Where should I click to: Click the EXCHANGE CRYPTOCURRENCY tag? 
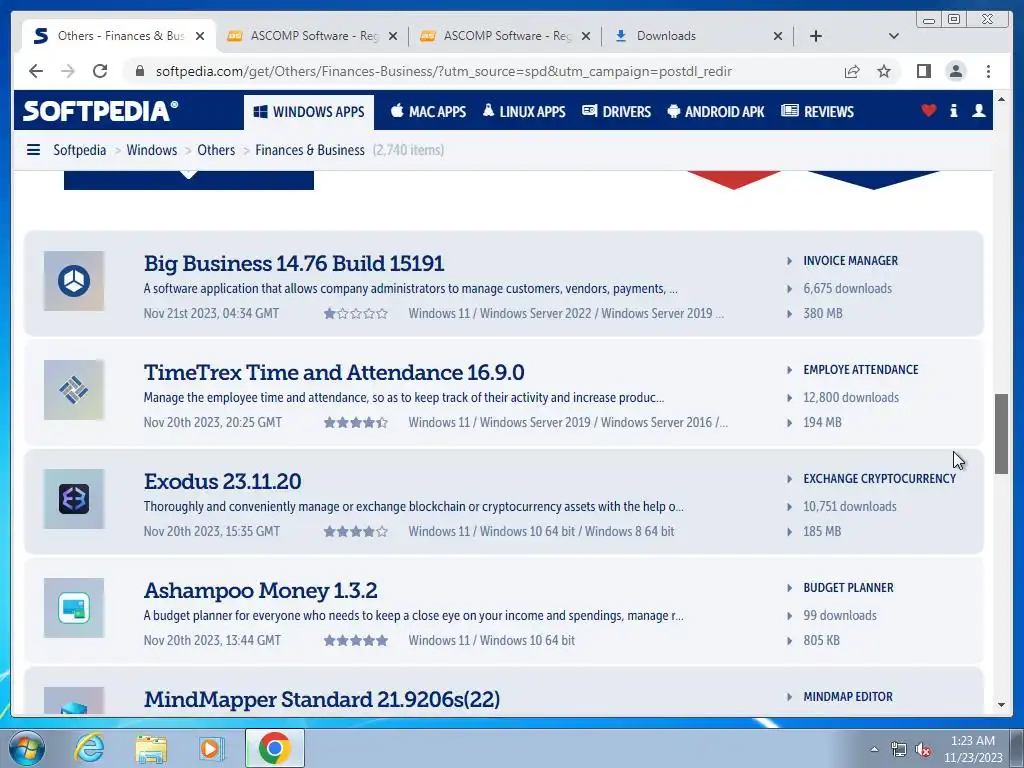point(880,479)
